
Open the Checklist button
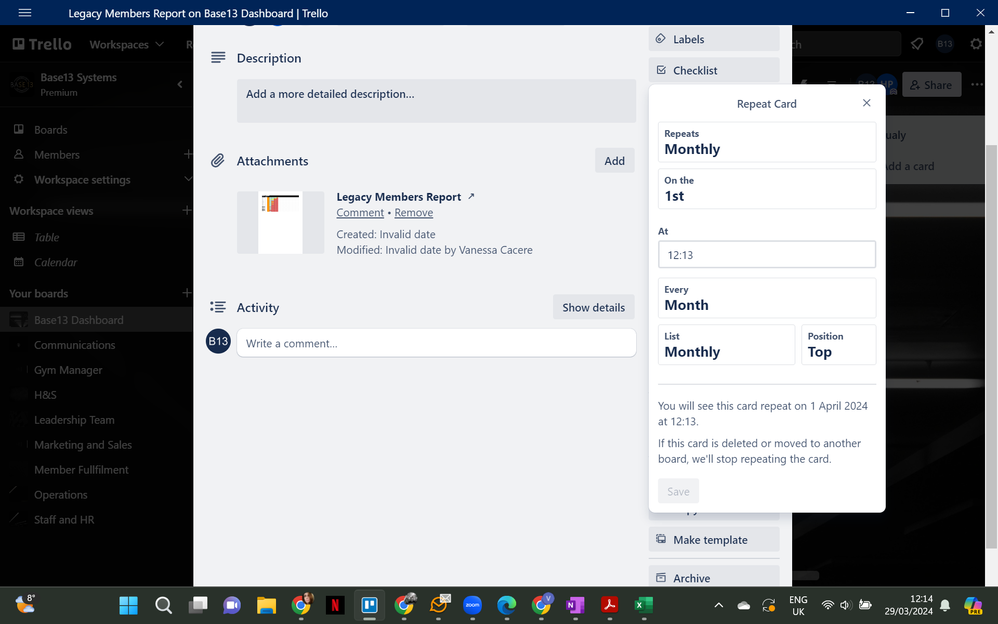[713, 70]
